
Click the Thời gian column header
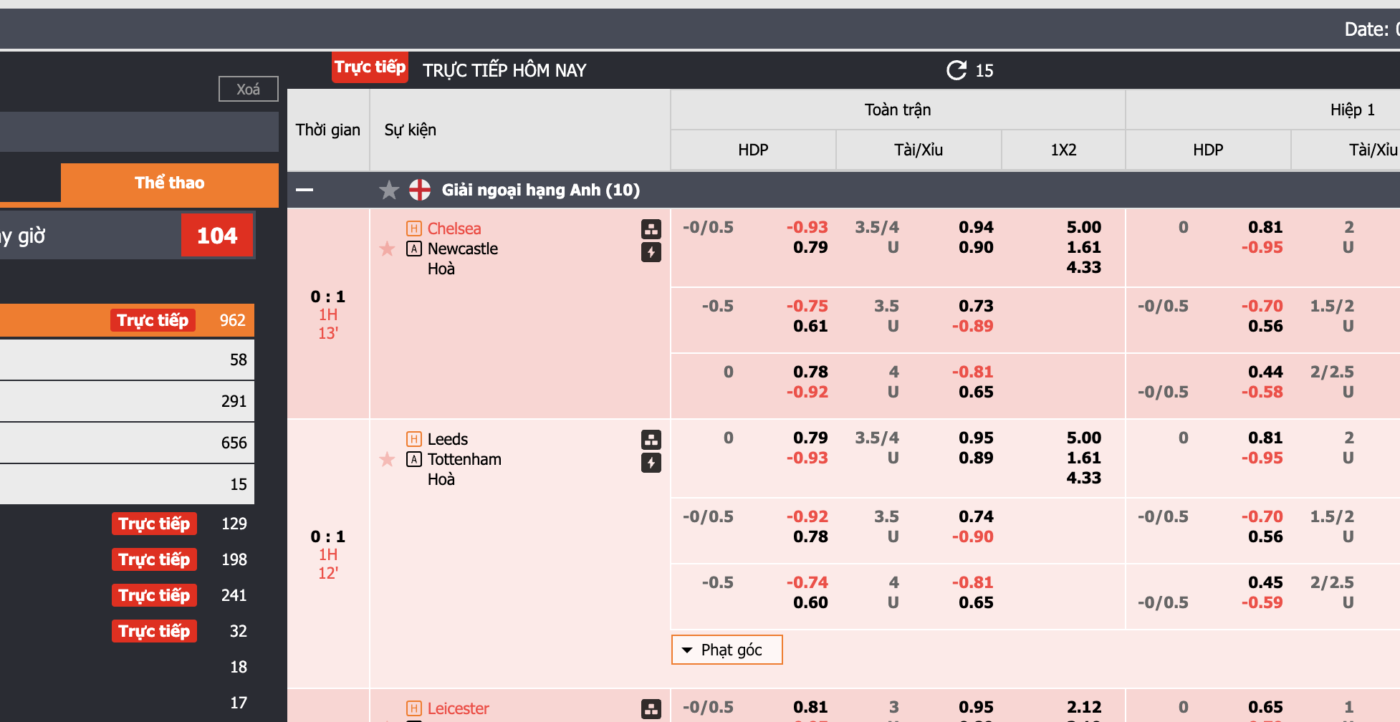point(328,130)
